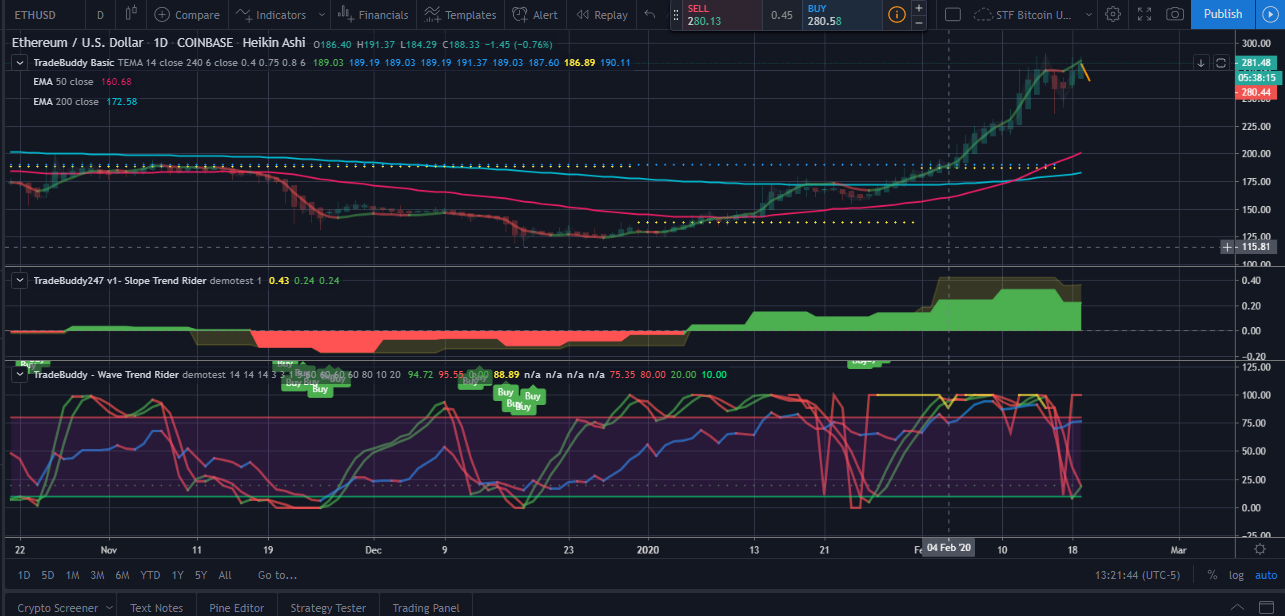Toggle auto scale mode

click(1266, 575)
